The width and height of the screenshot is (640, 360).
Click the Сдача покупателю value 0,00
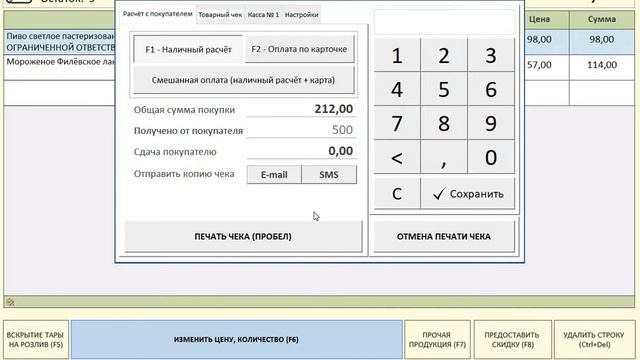(340, 151)
